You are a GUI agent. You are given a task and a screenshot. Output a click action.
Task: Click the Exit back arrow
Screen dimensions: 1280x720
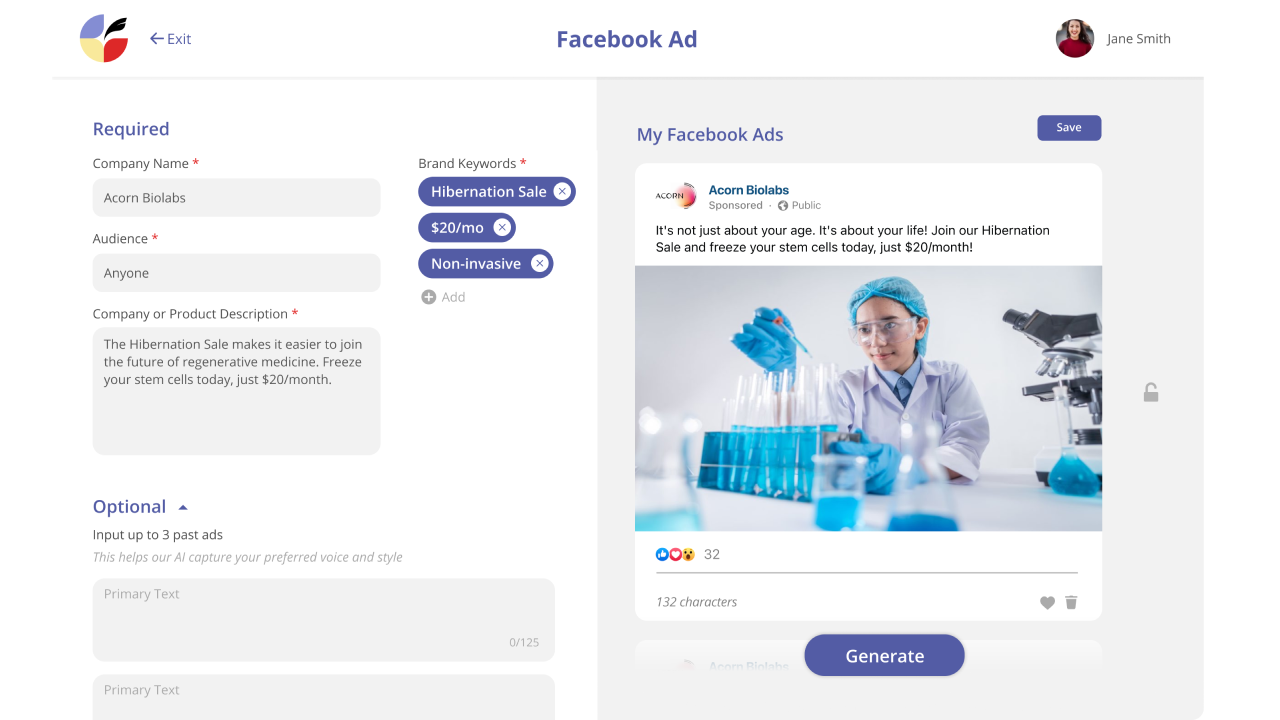pyautogui.click(x=157, y=39)
